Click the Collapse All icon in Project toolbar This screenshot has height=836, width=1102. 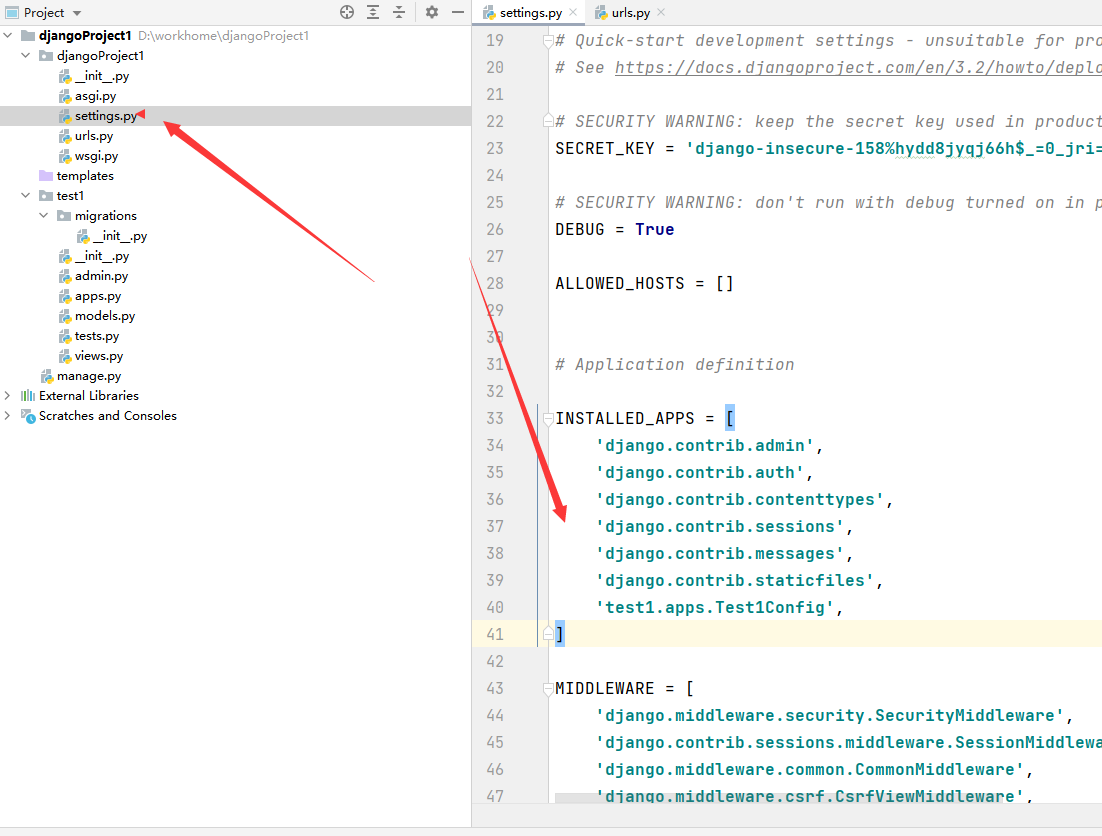point(398,12)
